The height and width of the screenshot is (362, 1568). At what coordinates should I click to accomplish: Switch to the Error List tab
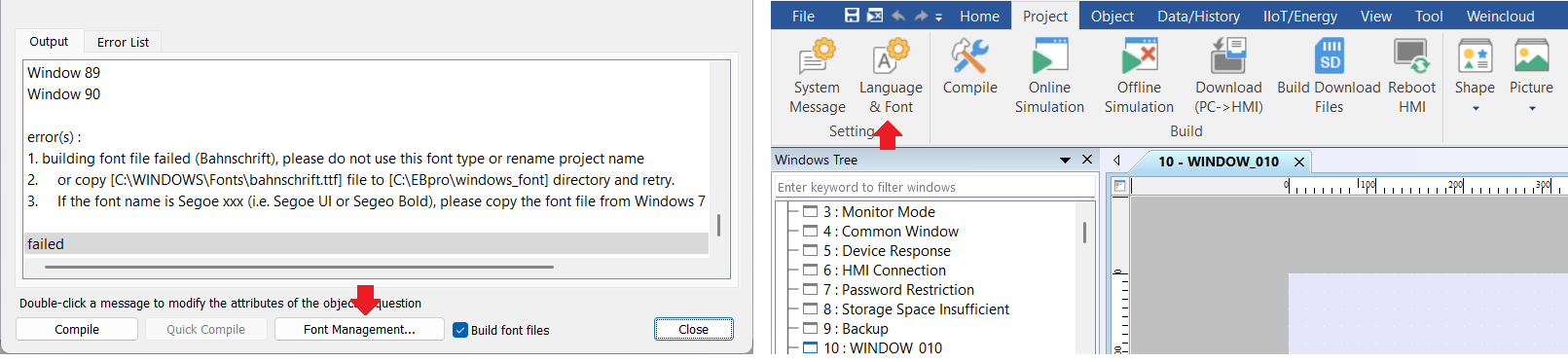(123, 42)
